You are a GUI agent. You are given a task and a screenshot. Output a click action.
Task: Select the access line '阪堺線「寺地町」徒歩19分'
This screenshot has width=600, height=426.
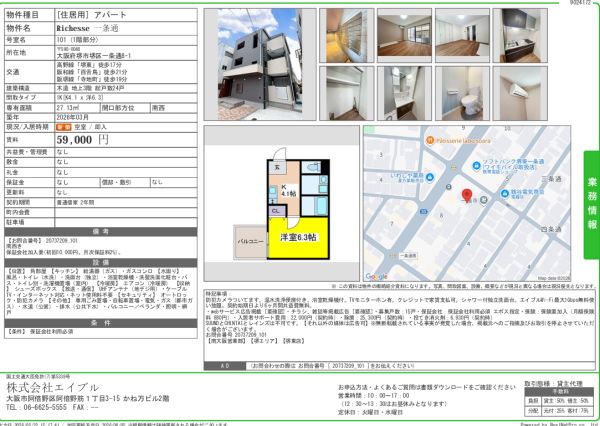click(x=92, y=79)
